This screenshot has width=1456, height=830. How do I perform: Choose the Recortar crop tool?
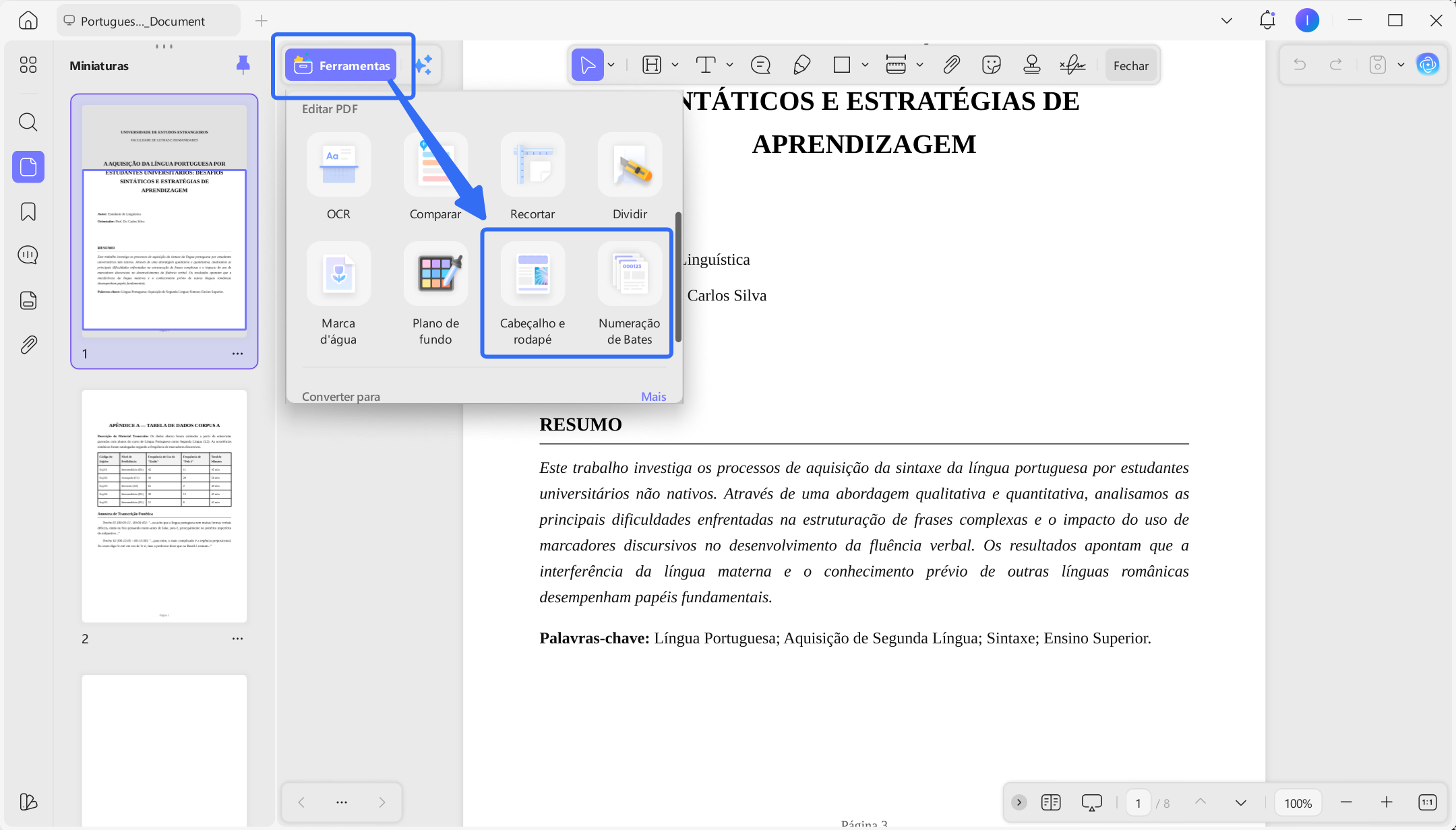point(533,177)
